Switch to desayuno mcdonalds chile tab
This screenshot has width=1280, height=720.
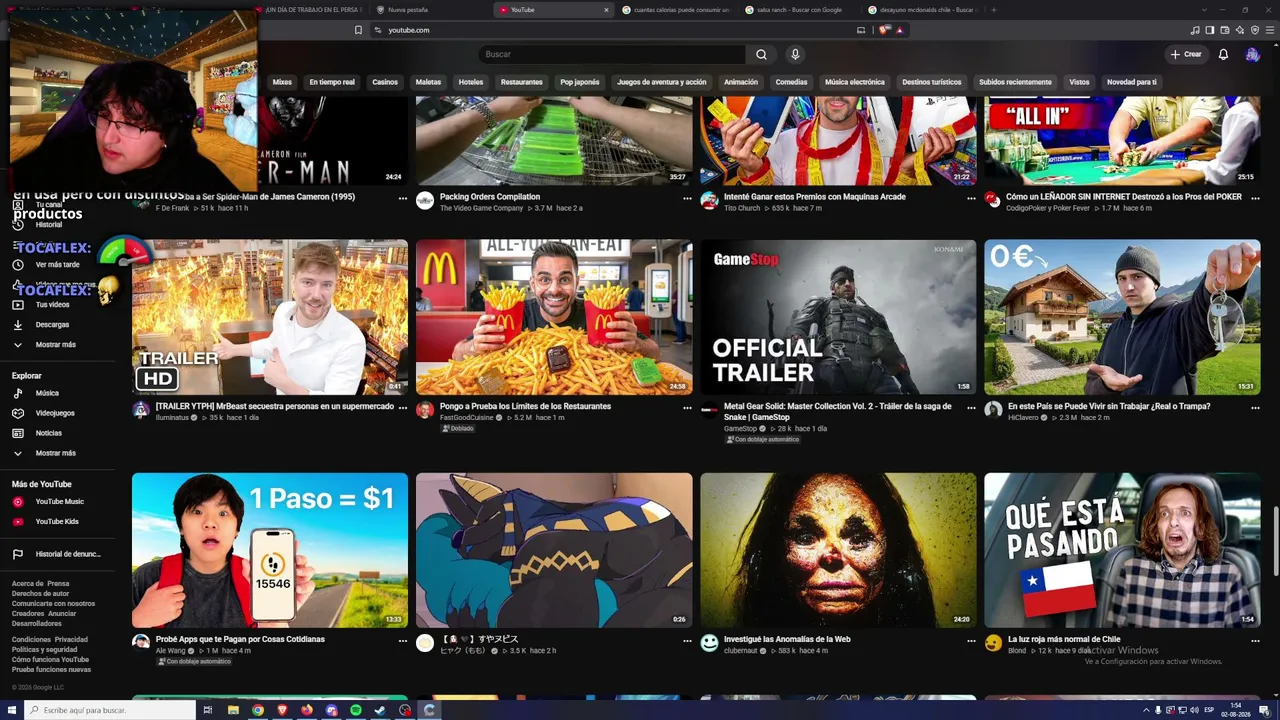[921, 10]
